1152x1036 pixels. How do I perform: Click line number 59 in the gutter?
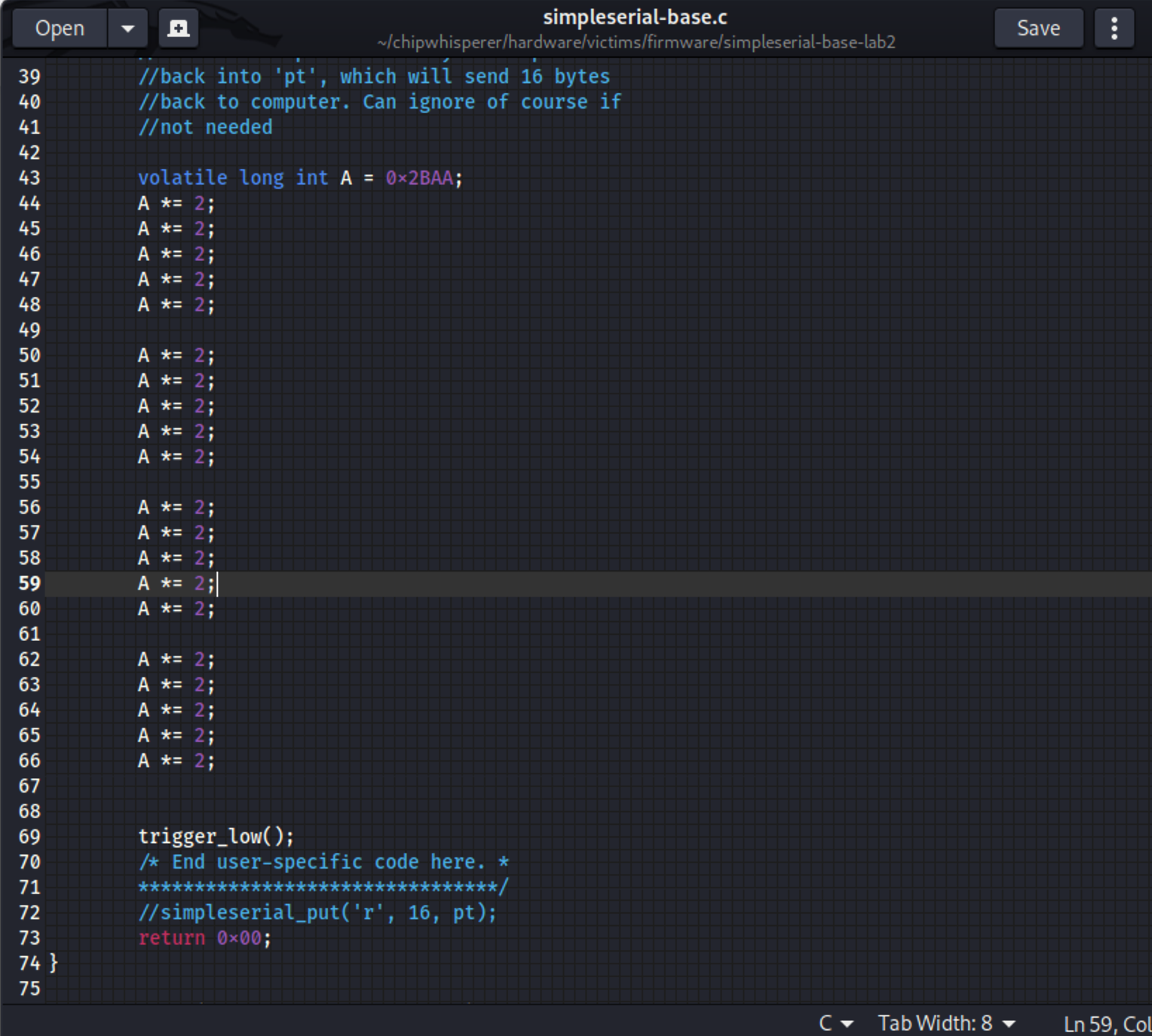[x=29, y=584]
